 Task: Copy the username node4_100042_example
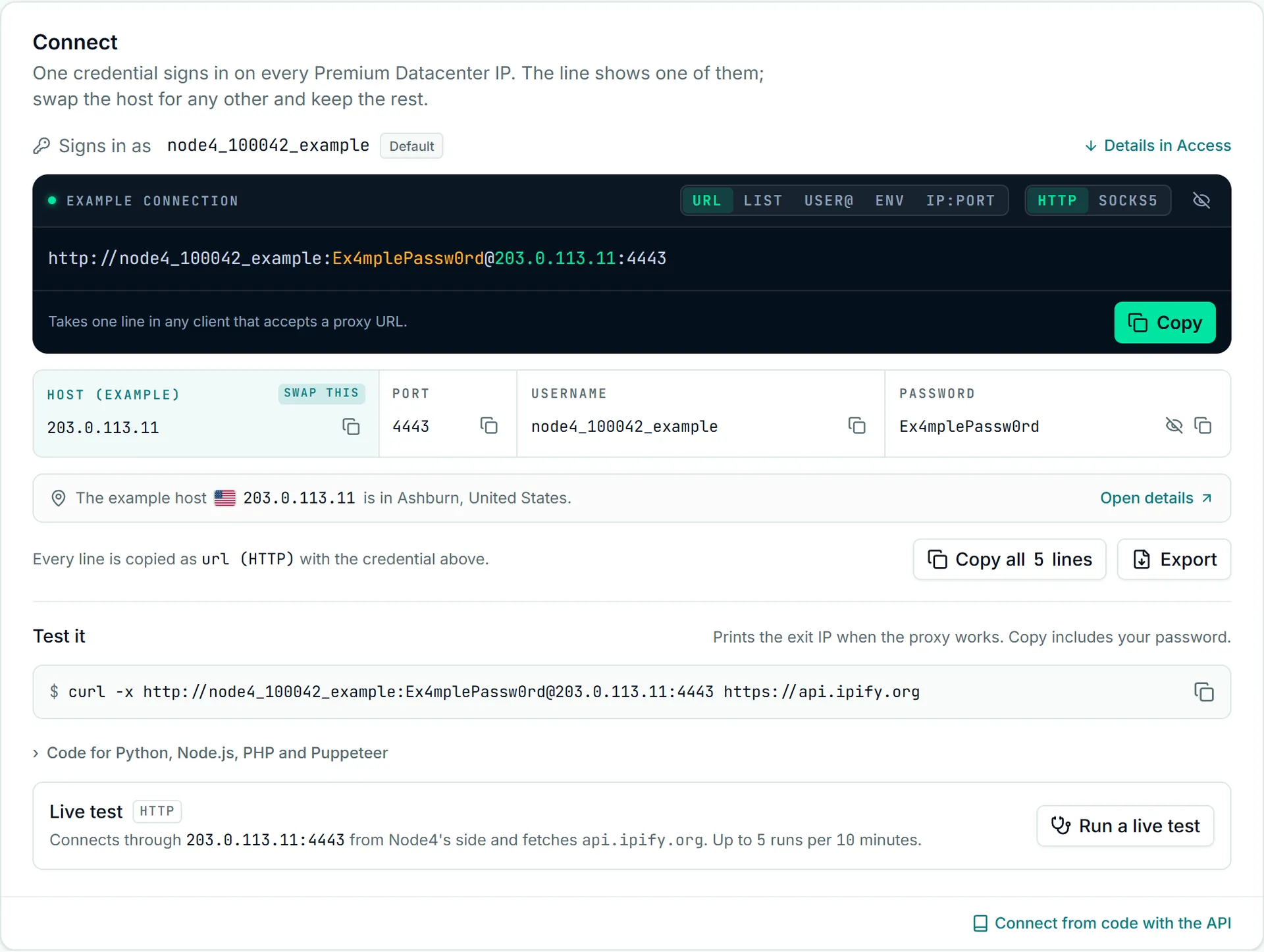pyautogui.click(x=856, y=425)
